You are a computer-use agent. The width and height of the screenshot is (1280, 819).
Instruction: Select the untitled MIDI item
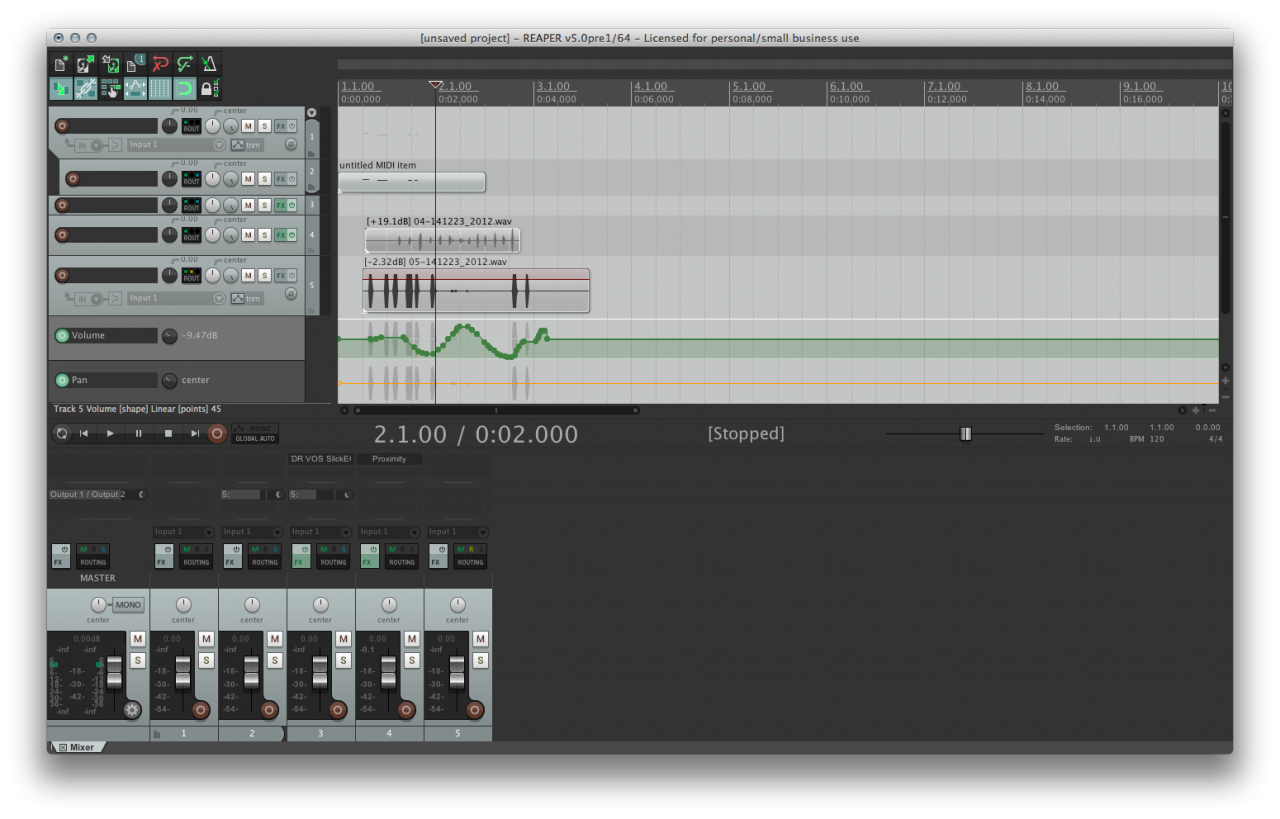pyautogui.click(x=412, y=182)
